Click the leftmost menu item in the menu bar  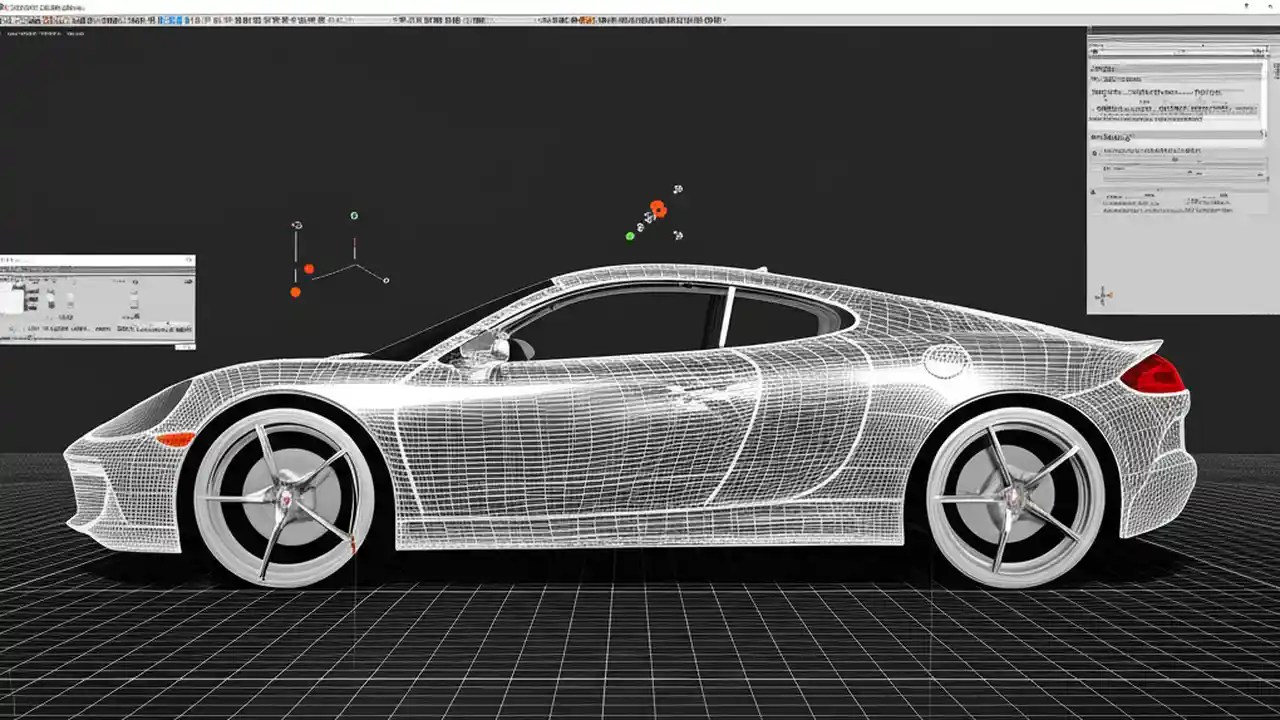click(10, 4)
